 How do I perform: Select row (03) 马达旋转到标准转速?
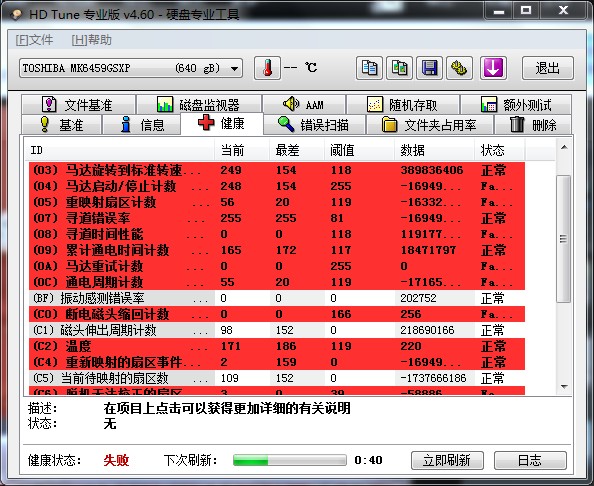point(277,170)
